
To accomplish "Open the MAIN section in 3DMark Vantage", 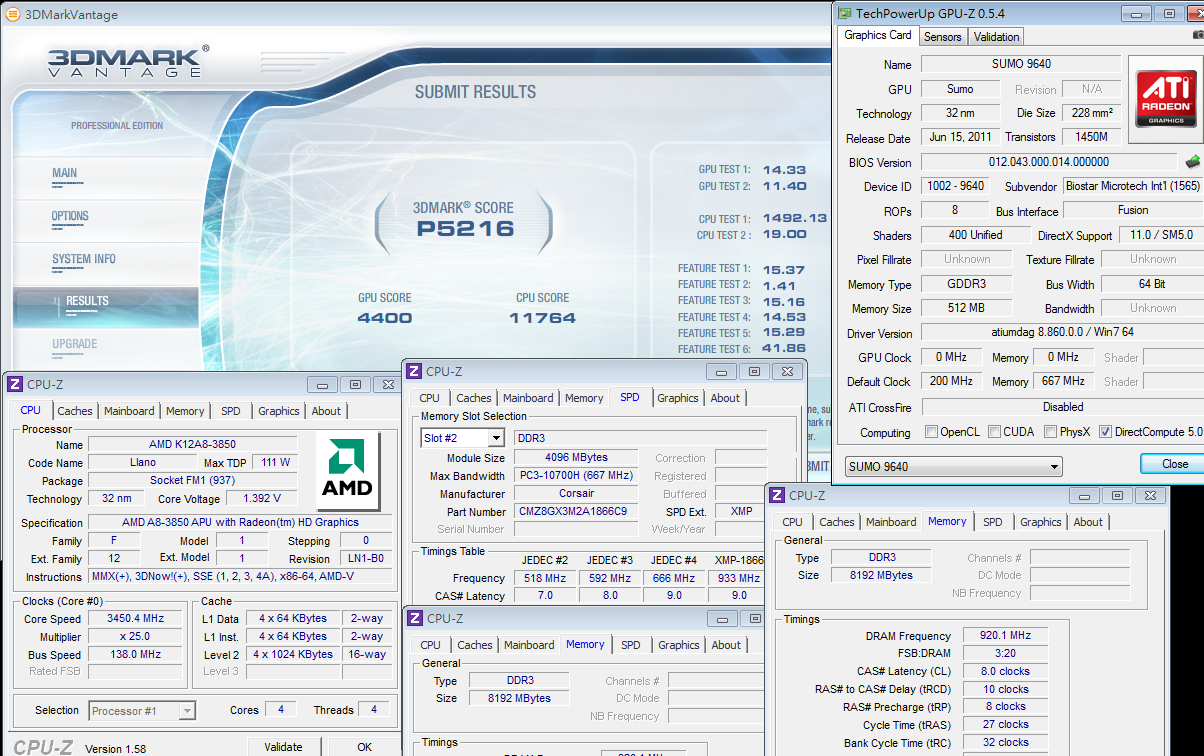I will [64, 173].
